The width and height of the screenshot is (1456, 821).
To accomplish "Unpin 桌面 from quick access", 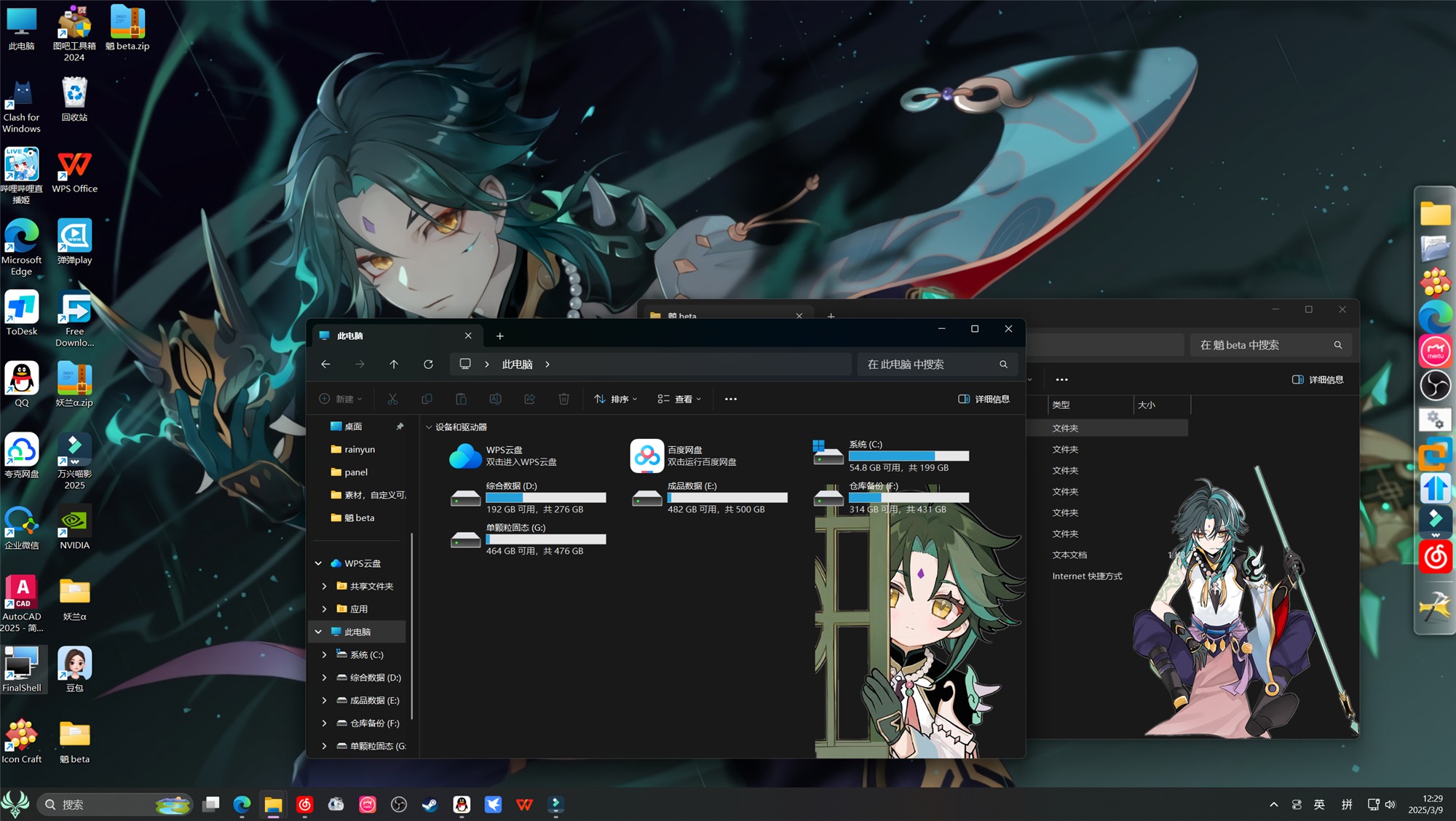I will [x=400, y=427].
